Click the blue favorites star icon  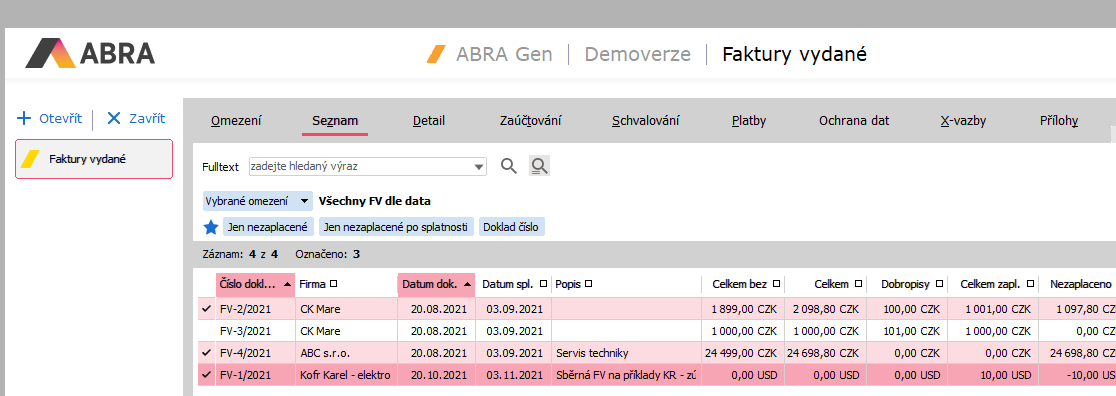pyautogui.click(x=211, y=227)
